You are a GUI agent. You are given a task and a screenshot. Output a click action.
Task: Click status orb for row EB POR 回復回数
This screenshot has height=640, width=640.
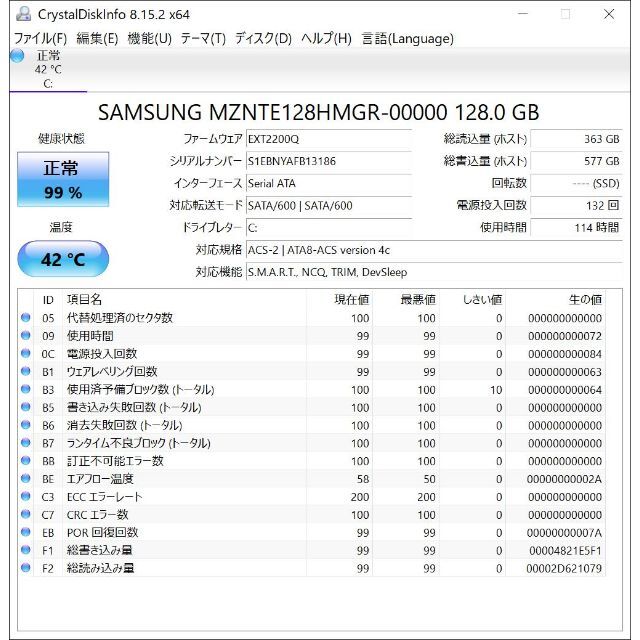pyautogui.click(x=26, y=532)
